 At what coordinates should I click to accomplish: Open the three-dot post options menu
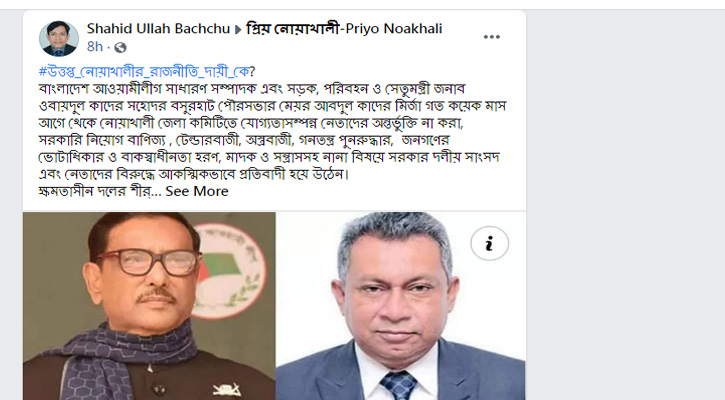[x=492, y=37]
